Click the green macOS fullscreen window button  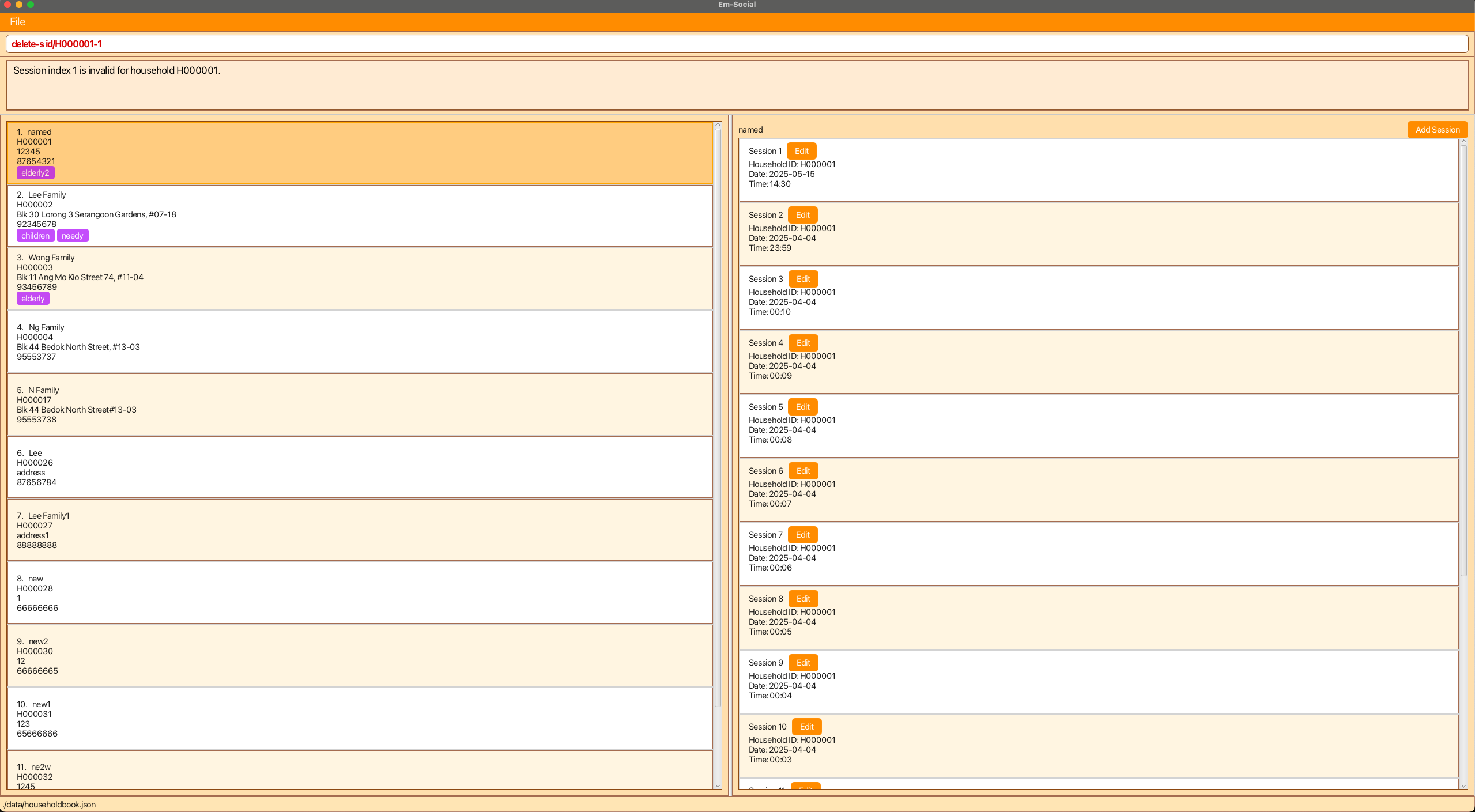(31, 5)
